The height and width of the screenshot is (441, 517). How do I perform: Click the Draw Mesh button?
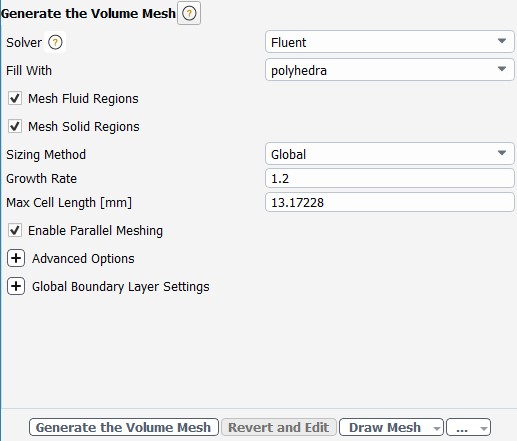click(385, 427)
